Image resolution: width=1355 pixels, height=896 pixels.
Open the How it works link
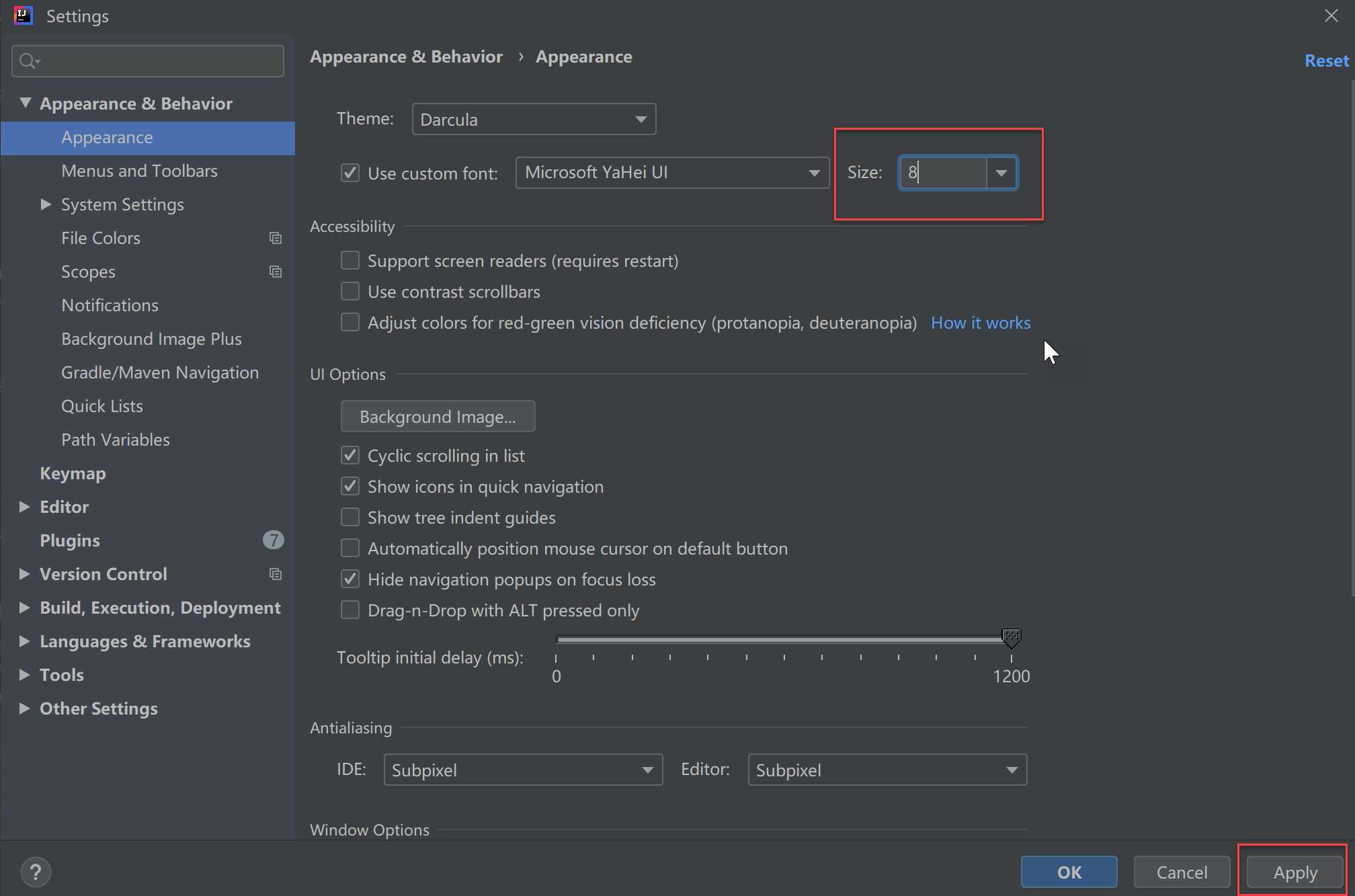click(x=981, y=323)
